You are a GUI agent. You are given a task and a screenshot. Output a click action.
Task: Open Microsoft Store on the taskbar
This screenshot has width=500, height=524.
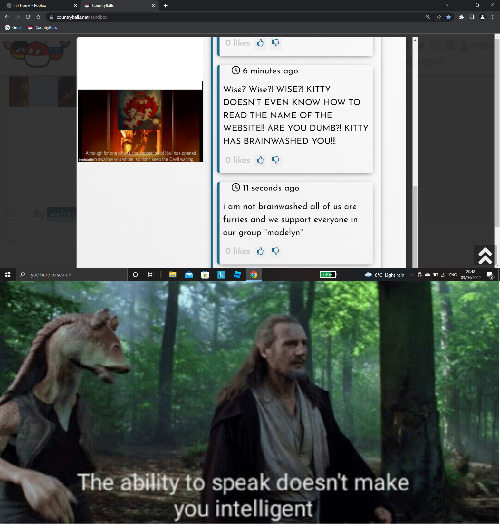click(205, 275)
